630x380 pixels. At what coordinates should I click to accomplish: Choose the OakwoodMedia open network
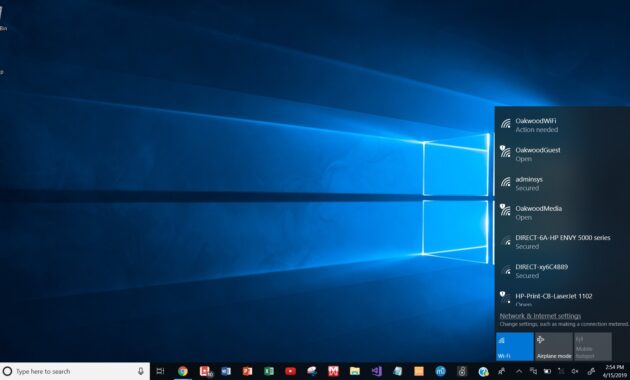pos(562,213)
